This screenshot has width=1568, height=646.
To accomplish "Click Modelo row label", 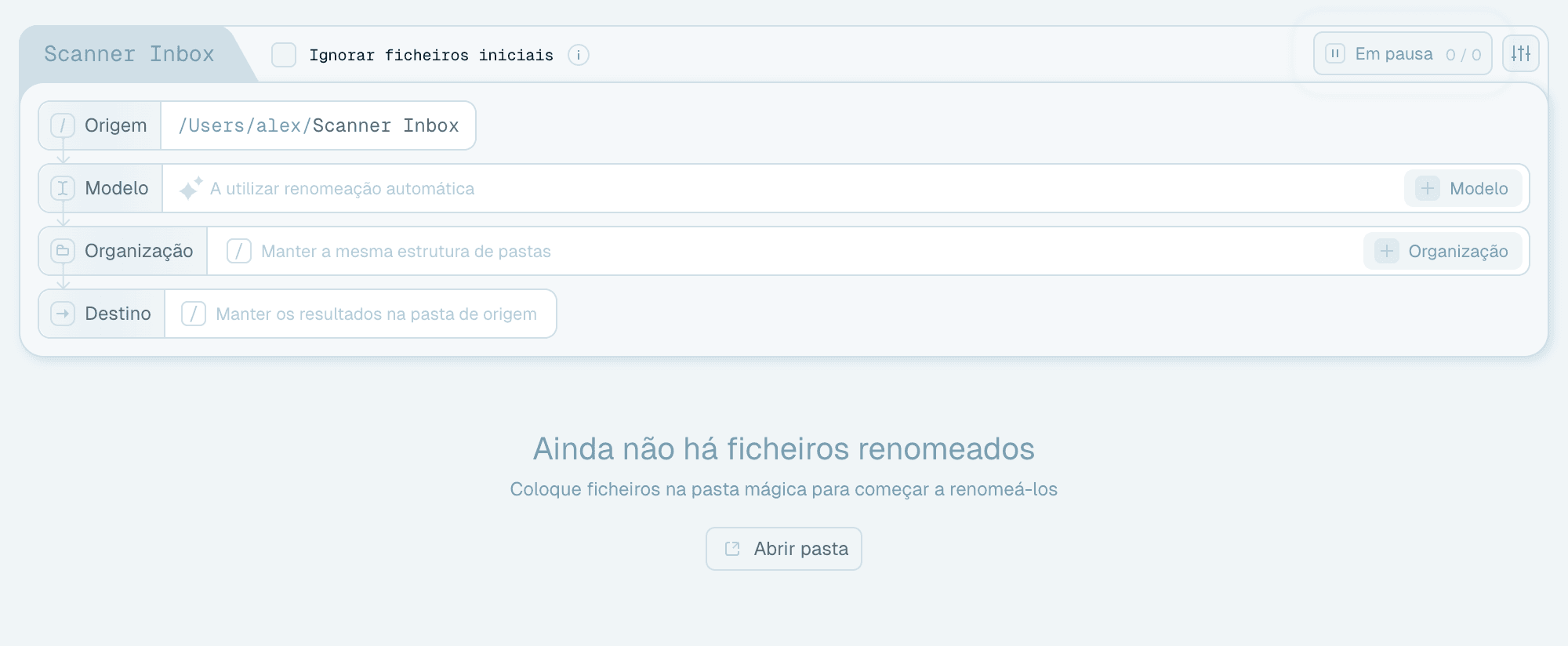I will tap(117, 188).
